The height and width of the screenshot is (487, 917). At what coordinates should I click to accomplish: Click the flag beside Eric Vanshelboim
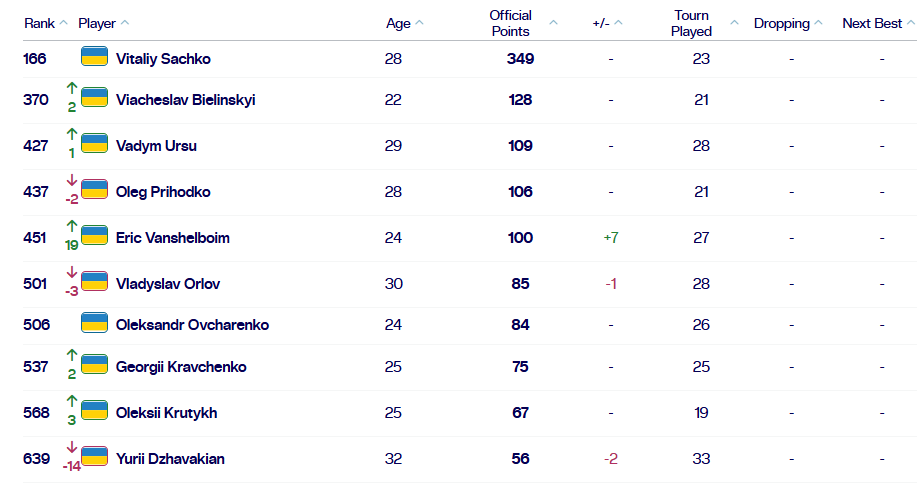[x=94, y=237]
